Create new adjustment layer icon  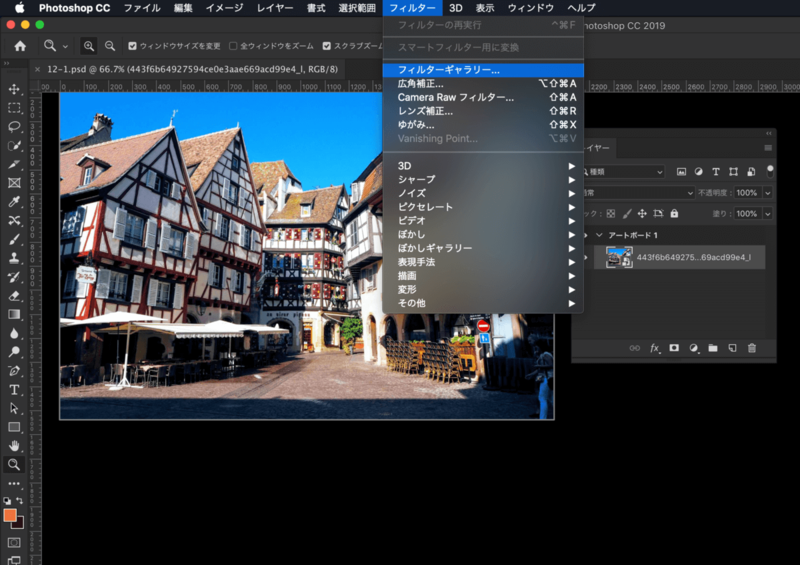point(693,348)
